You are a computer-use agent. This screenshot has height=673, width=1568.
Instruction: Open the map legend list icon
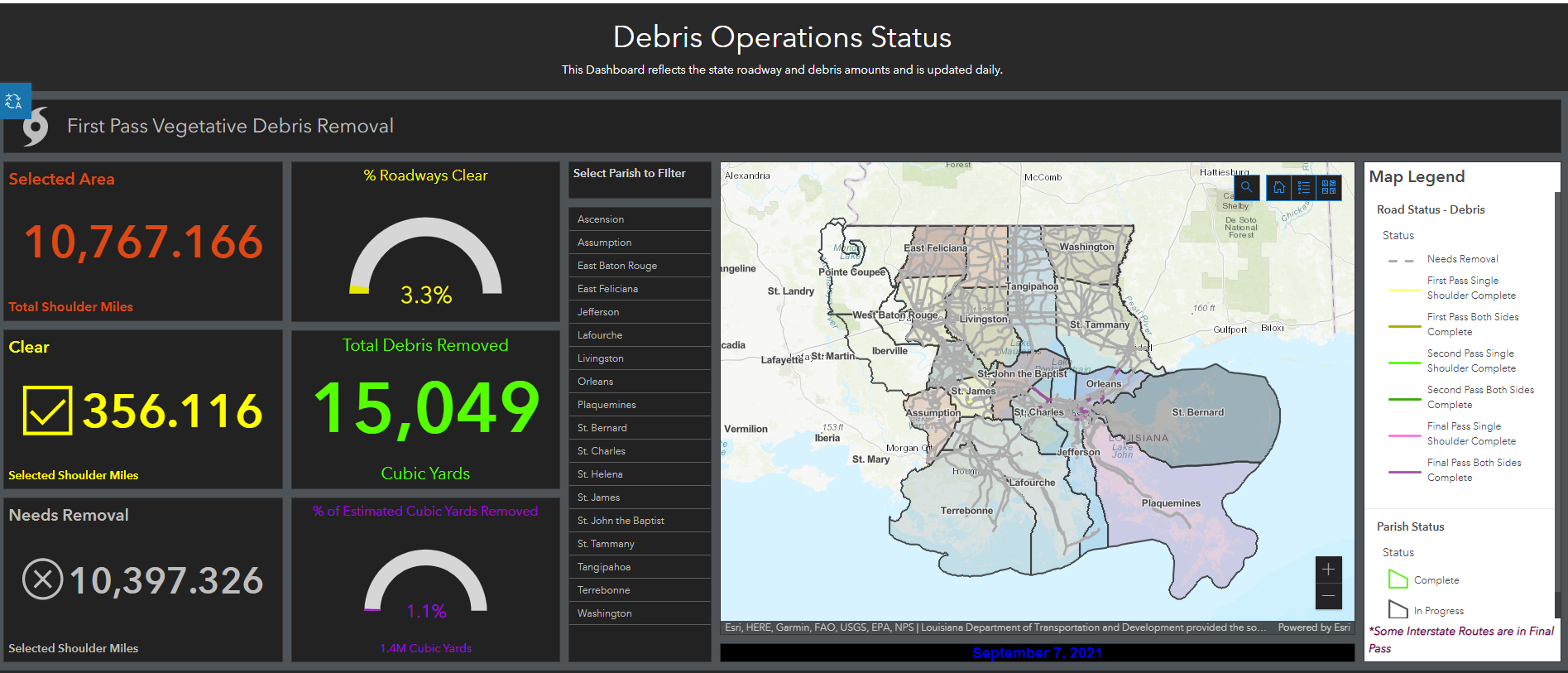pyautogui.click(x=1304, y=188)
